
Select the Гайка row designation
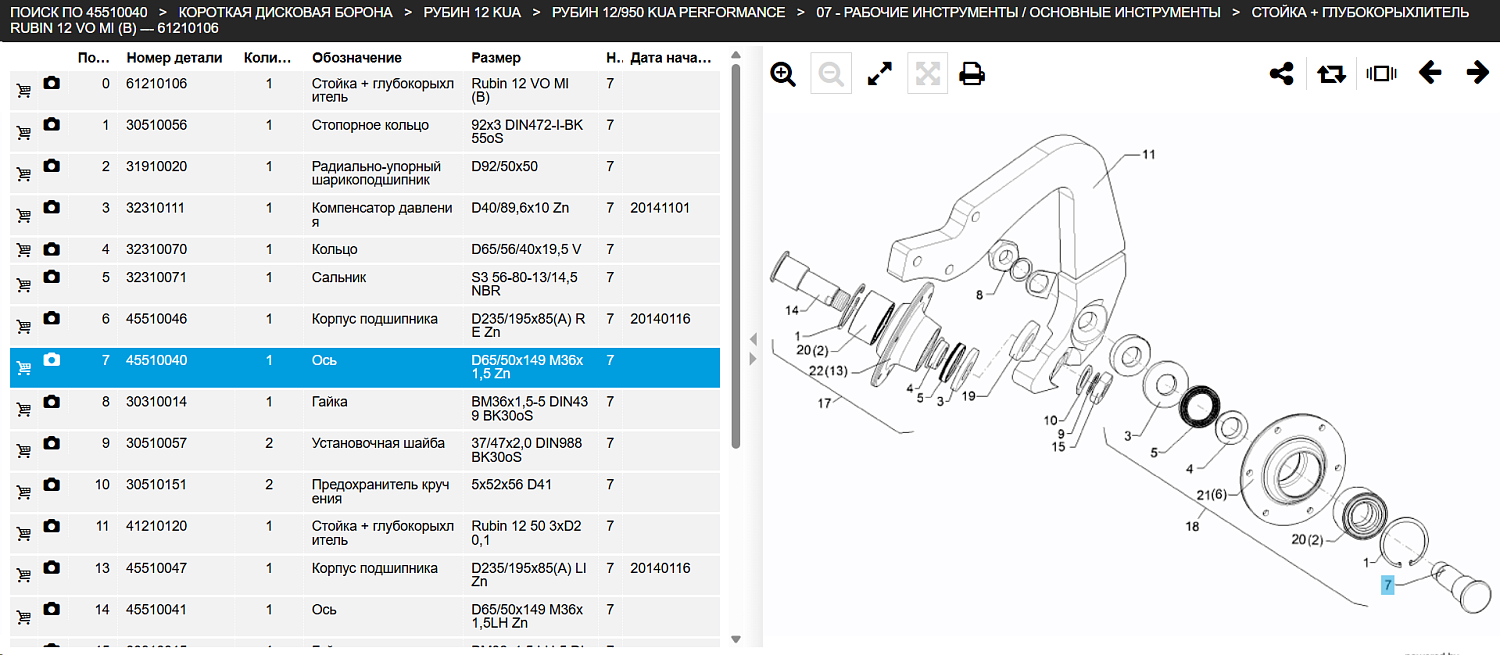(x=330, y=401)
